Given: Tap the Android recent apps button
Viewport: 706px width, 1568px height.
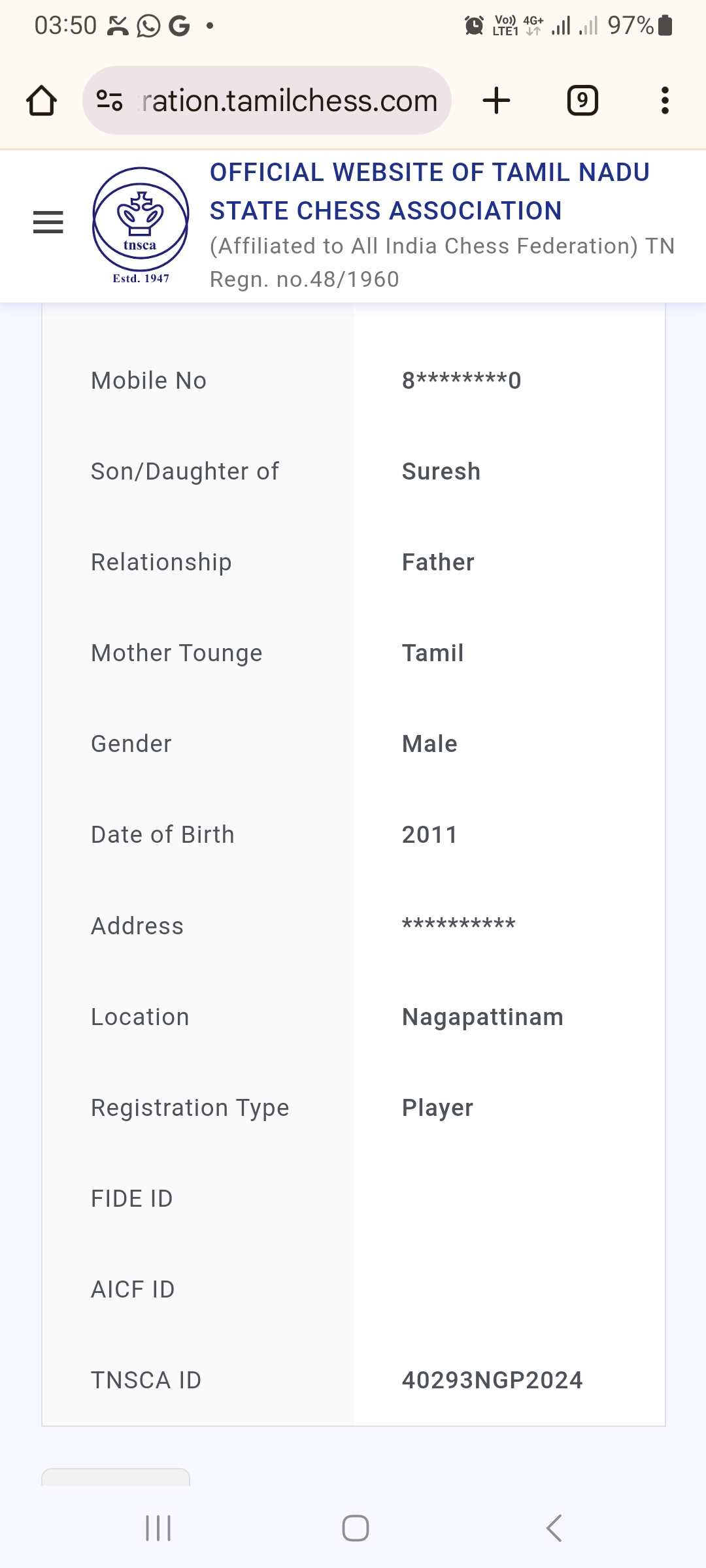Looking at the screenshot, I should (158, 1528).
